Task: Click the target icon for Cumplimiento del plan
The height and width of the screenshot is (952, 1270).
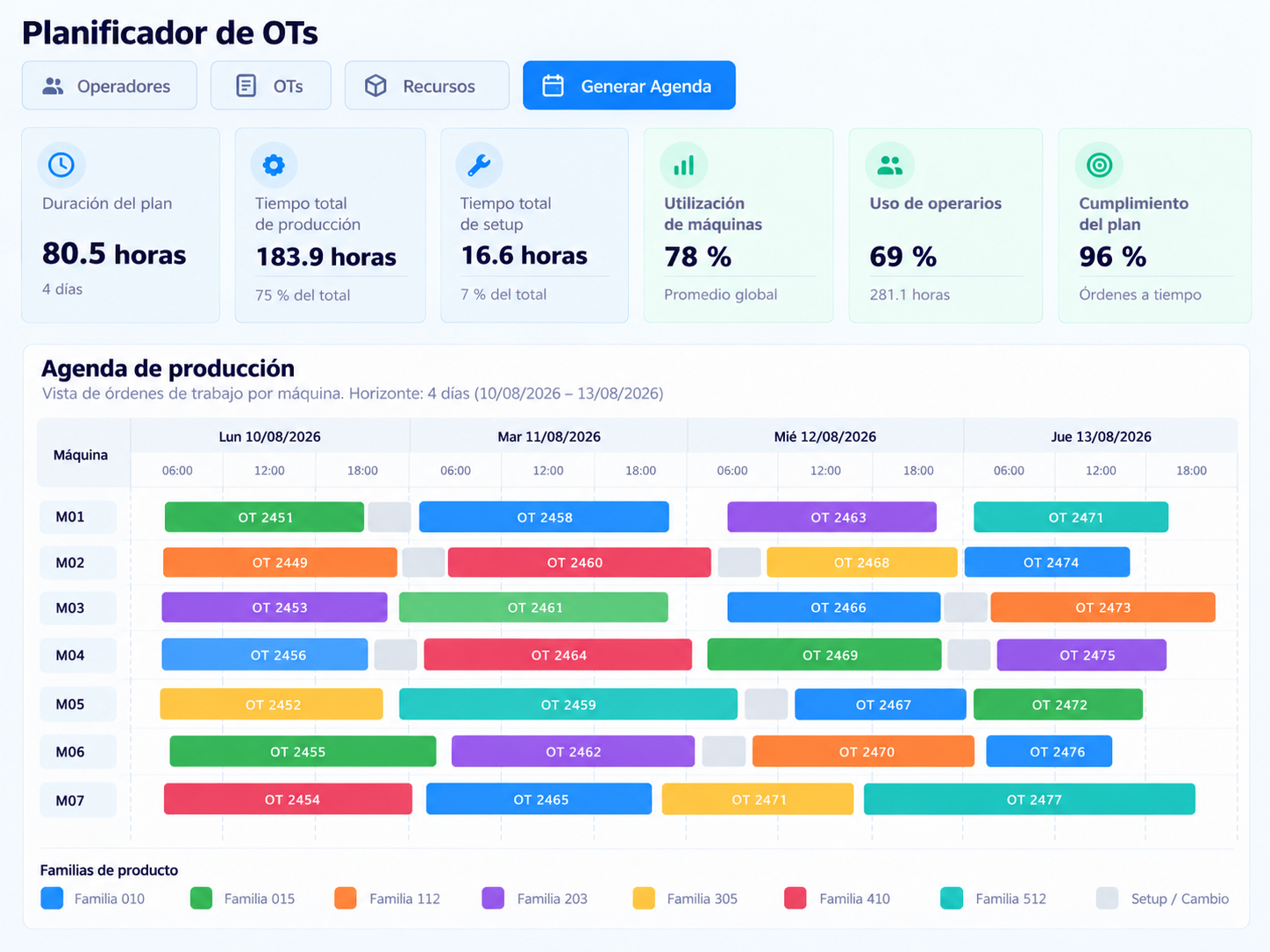Action: [x=1099, y=164]
